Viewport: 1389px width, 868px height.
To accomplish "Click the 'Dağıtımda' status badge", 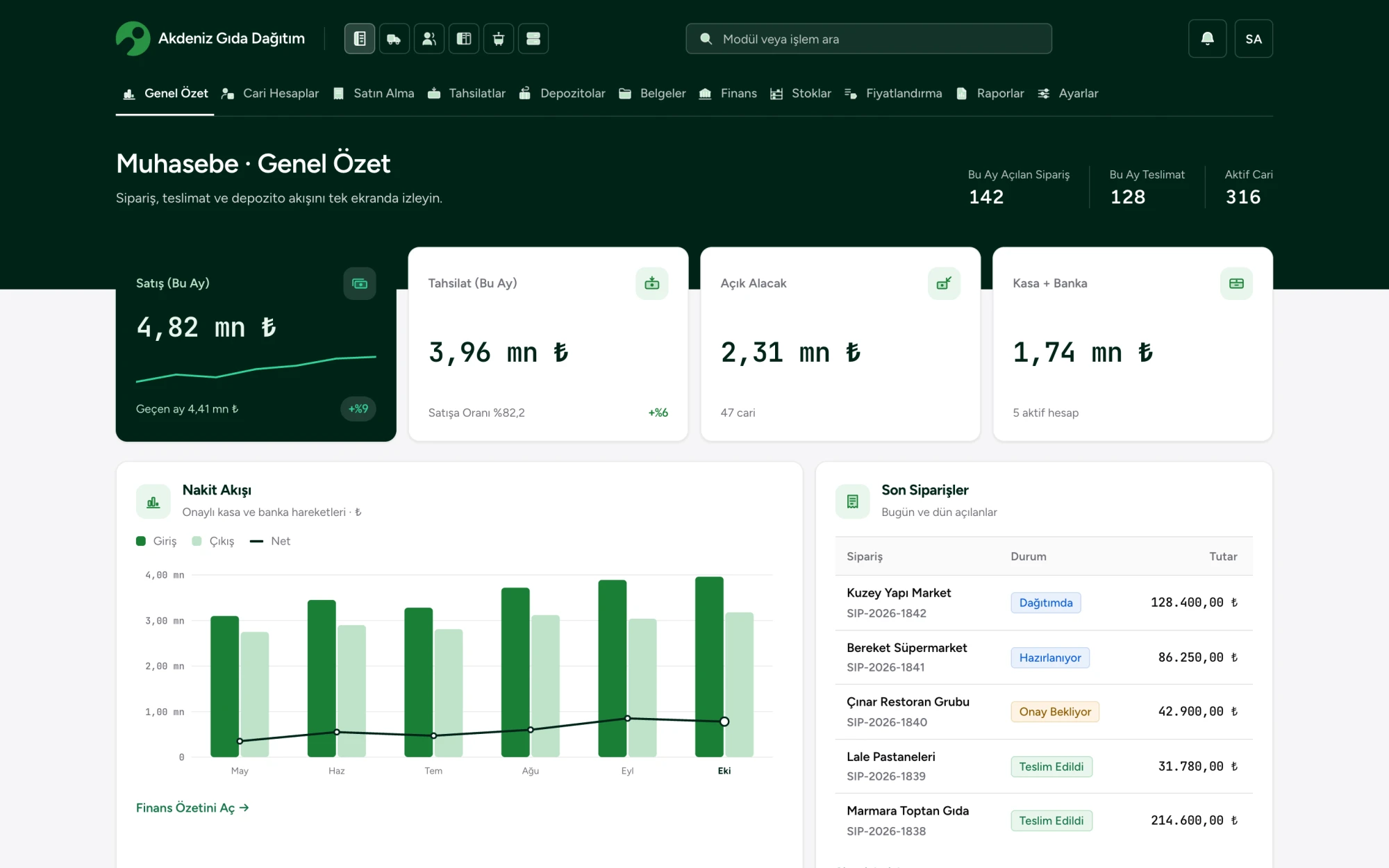I will pos(1046,603).
